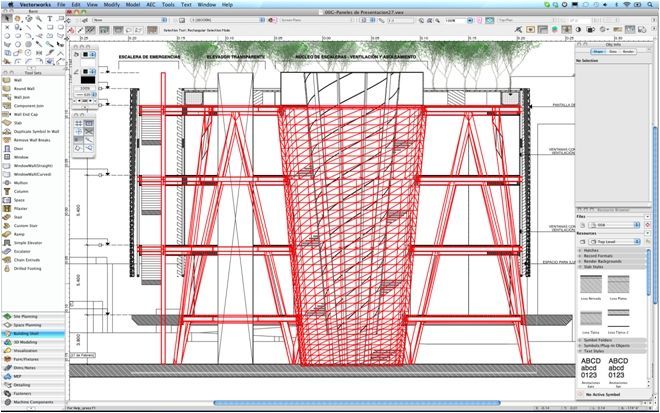Switch to the Dims/Notes tool set

pyautogui.click(x=23, y=366)
